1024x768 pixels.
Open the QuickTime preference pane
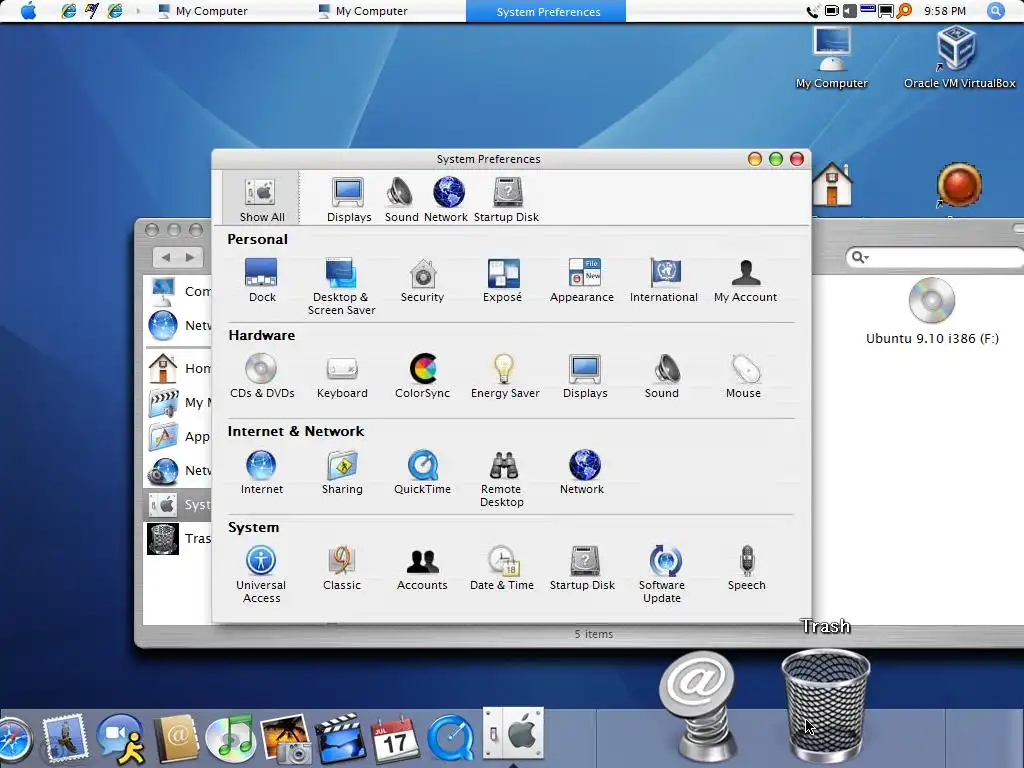[423, 472]
